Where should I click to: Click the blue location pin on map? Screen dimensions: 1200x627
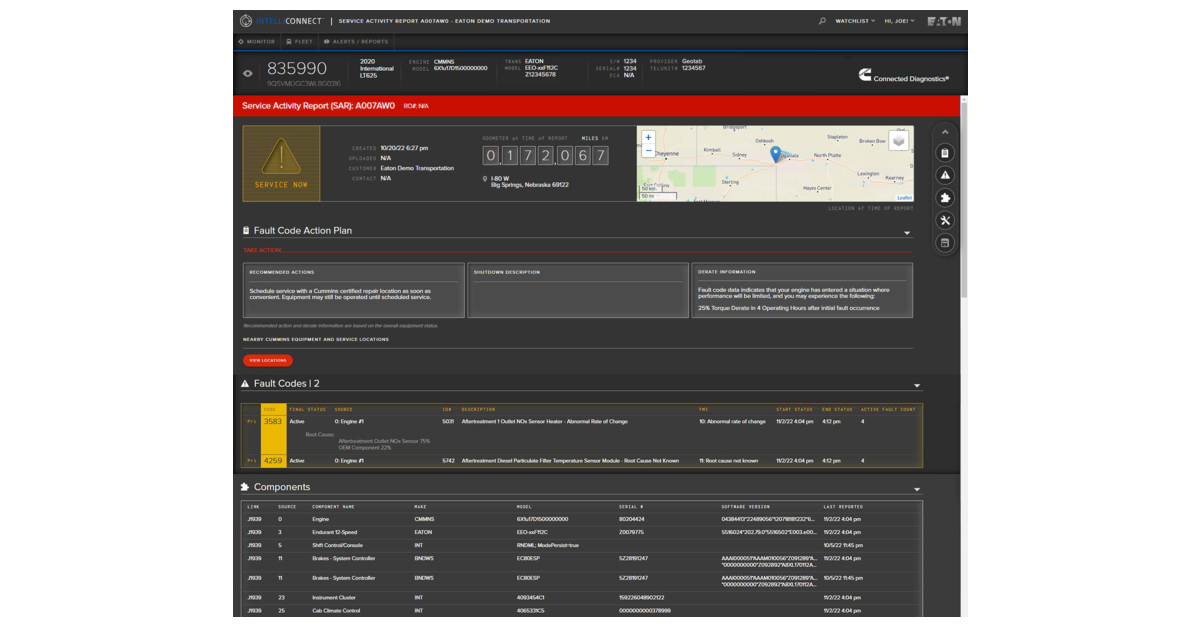tap(775, 154)
